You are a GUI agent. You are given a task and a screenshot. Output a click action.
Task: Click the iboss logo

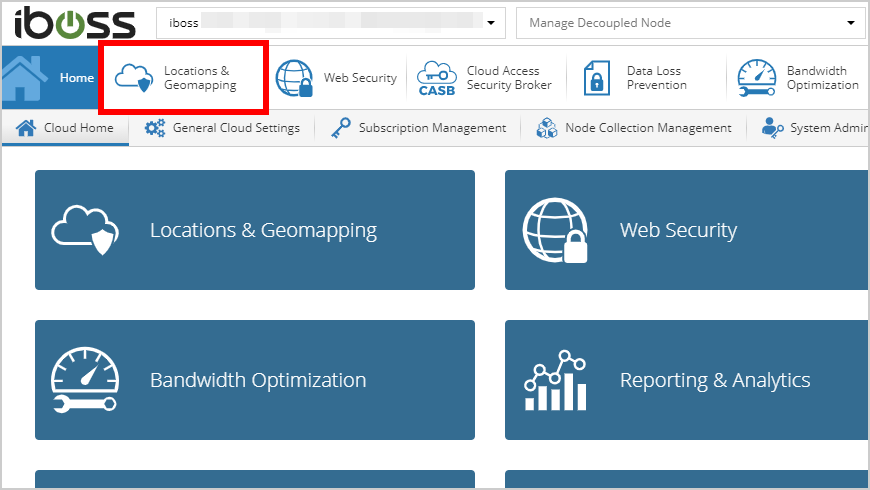75,23
